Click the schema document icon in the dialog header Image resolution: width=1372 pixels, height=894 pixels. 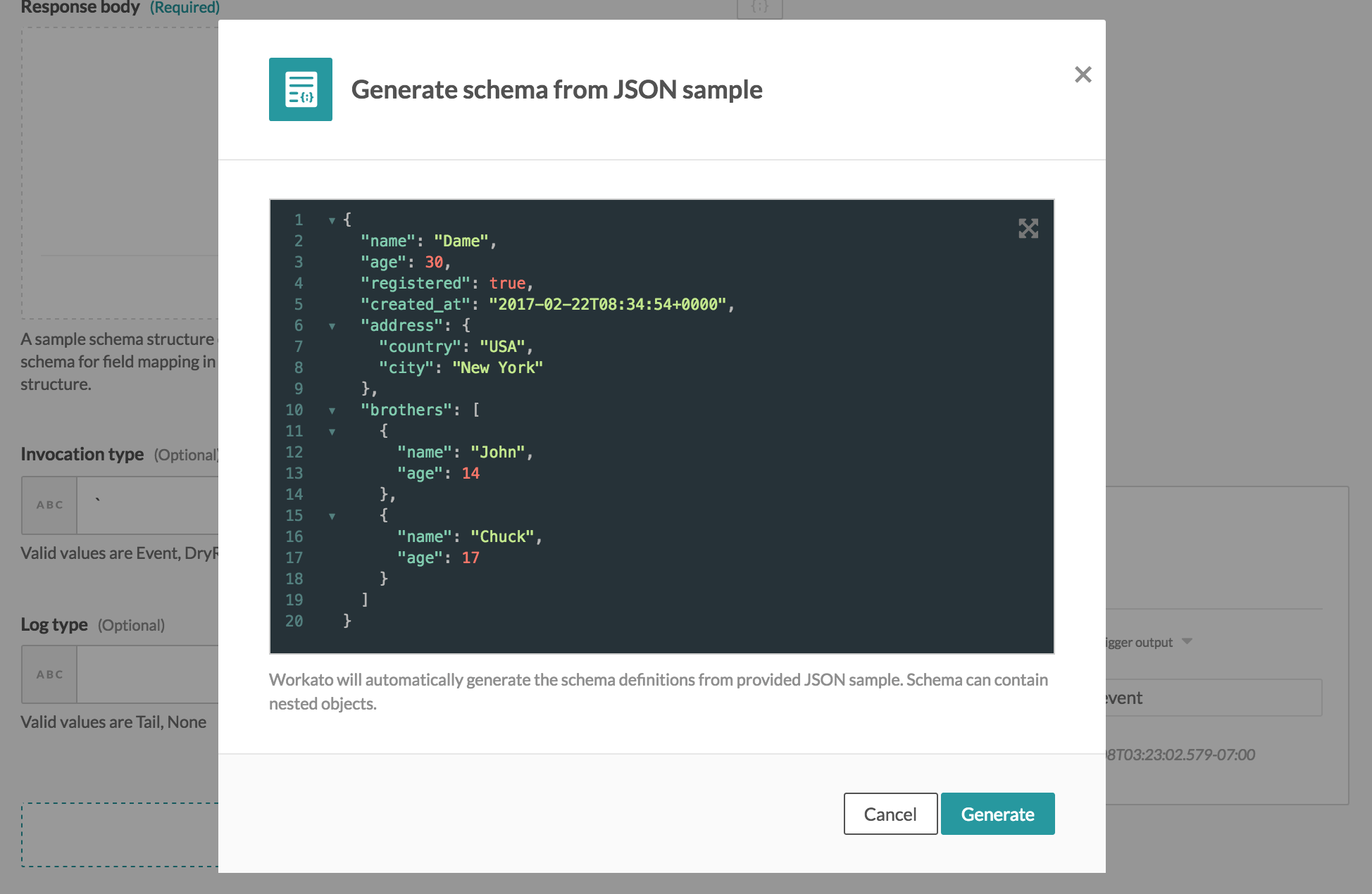tap(301, 89)
